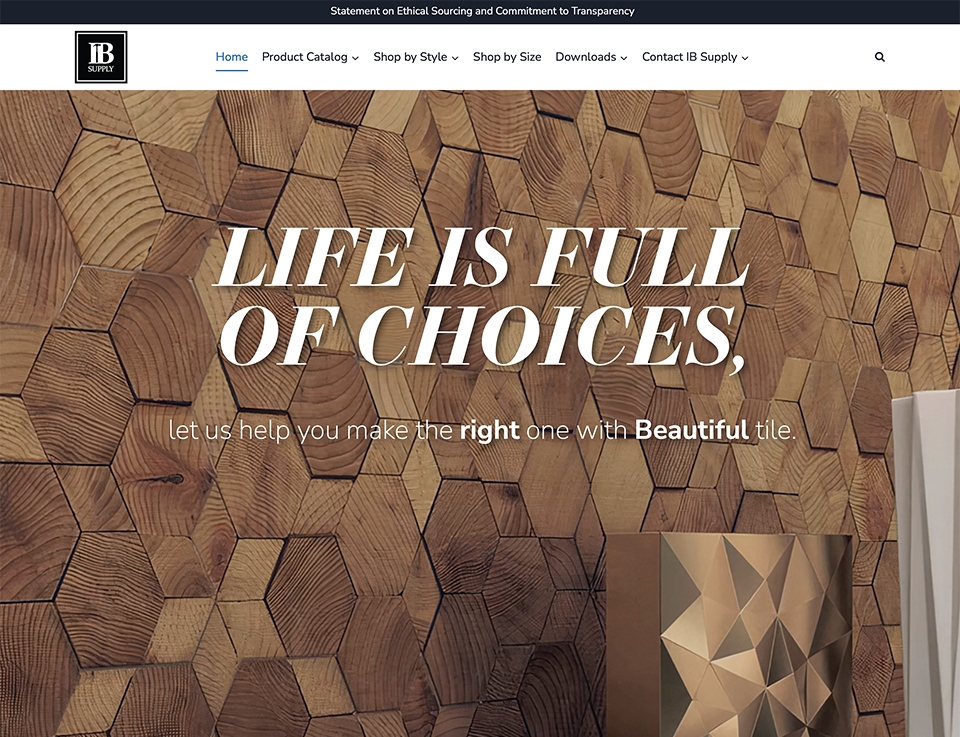Expand the Contact IB Supply chevron
This screenshot has width=960, height=737.
(745, 58)
